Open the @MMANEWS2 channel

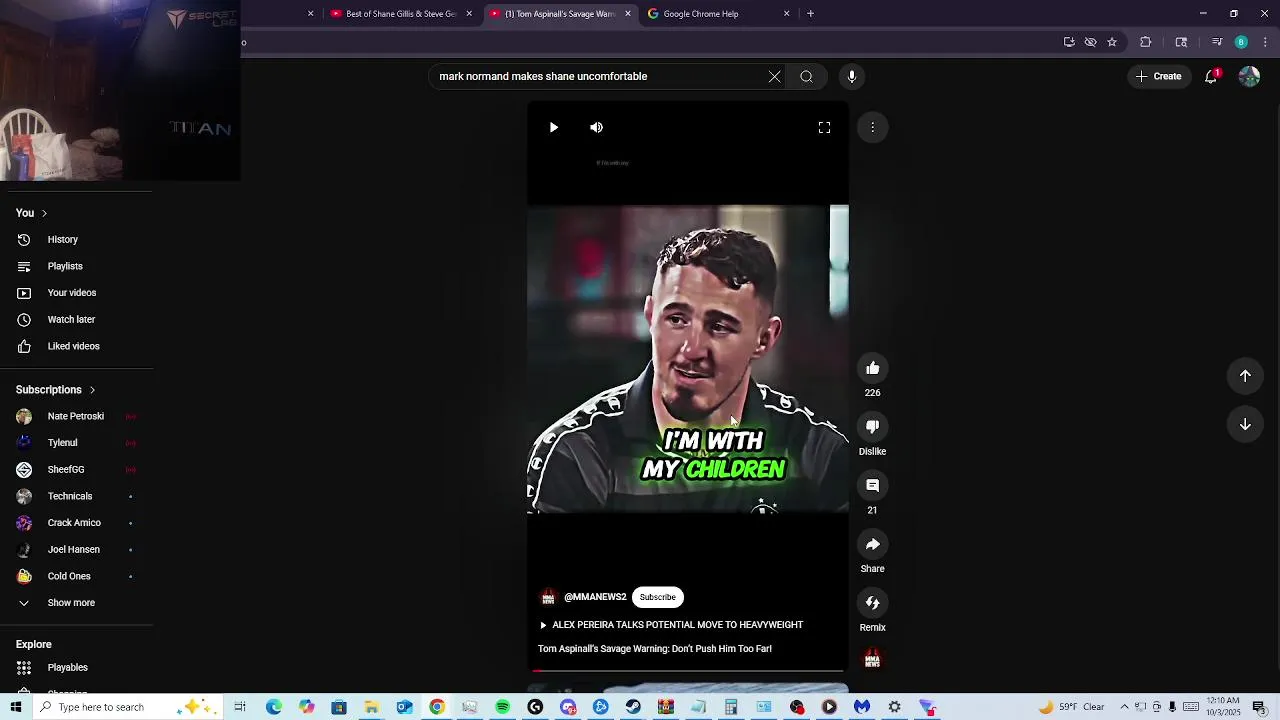(x=595, y=597)
